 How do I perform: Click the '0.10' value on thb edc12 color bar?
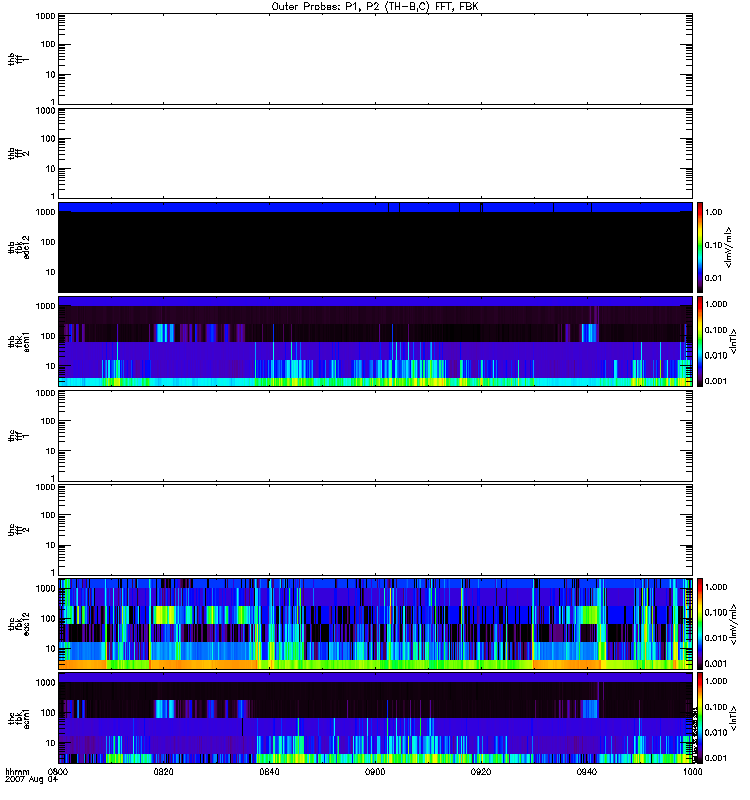point(713,245)
